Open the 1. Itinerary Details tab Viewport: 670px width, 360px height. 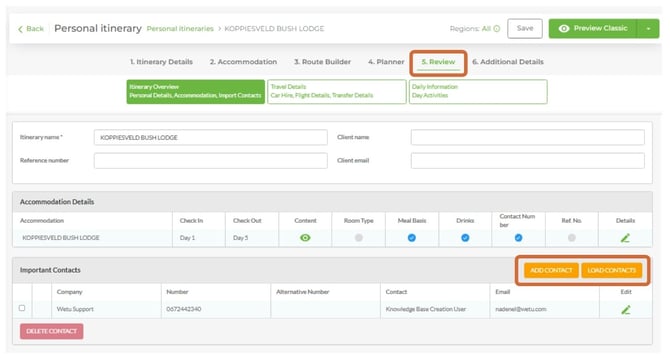point(162,62)
